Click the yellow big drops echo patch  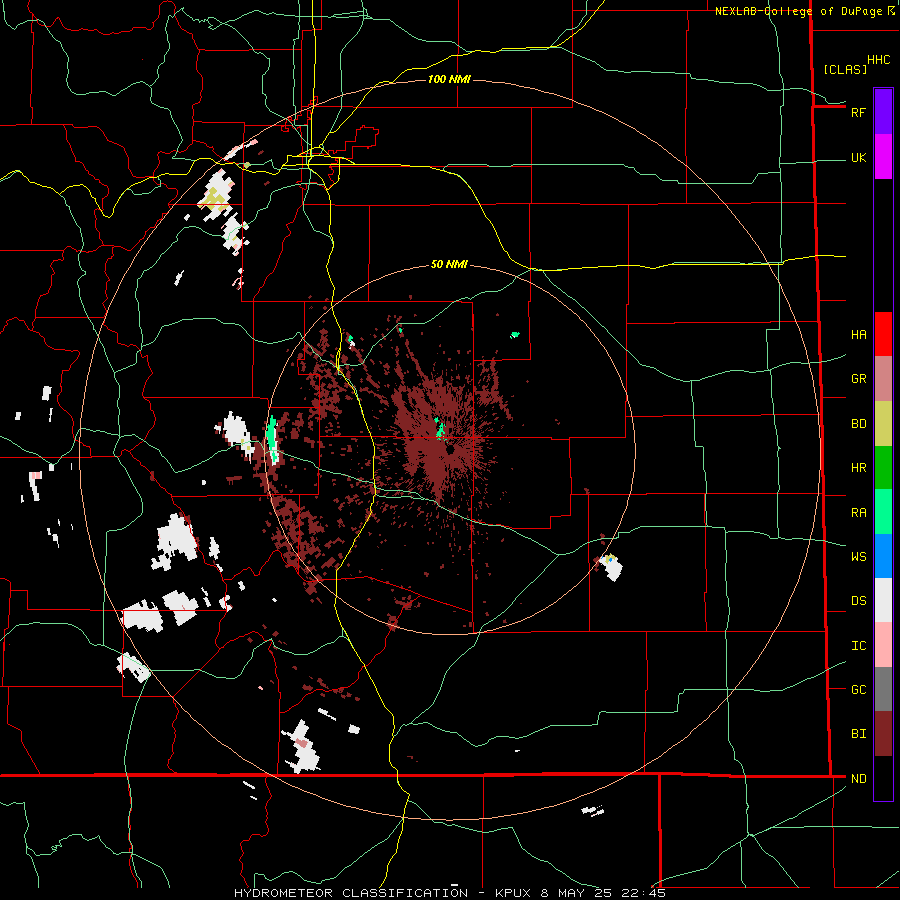[x=215, y=199]
